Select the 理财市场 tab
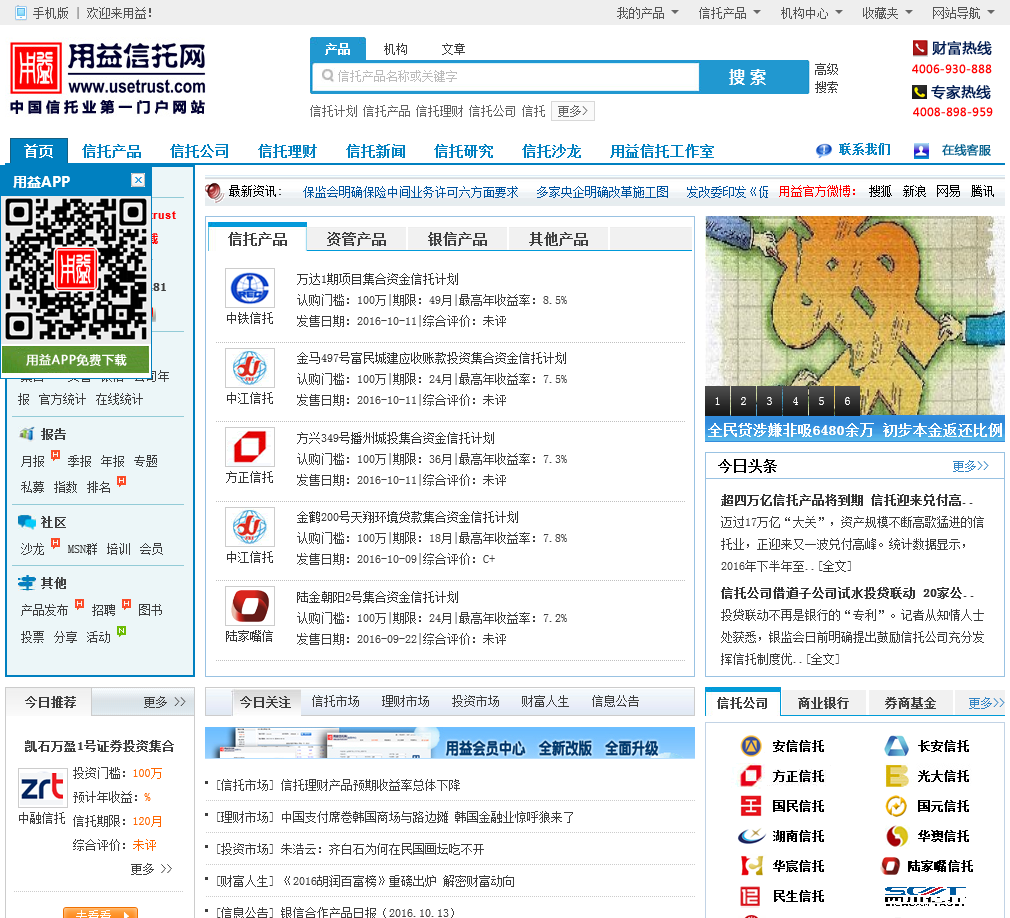Viewport: 1010px width, 918px height. (405, 702)
